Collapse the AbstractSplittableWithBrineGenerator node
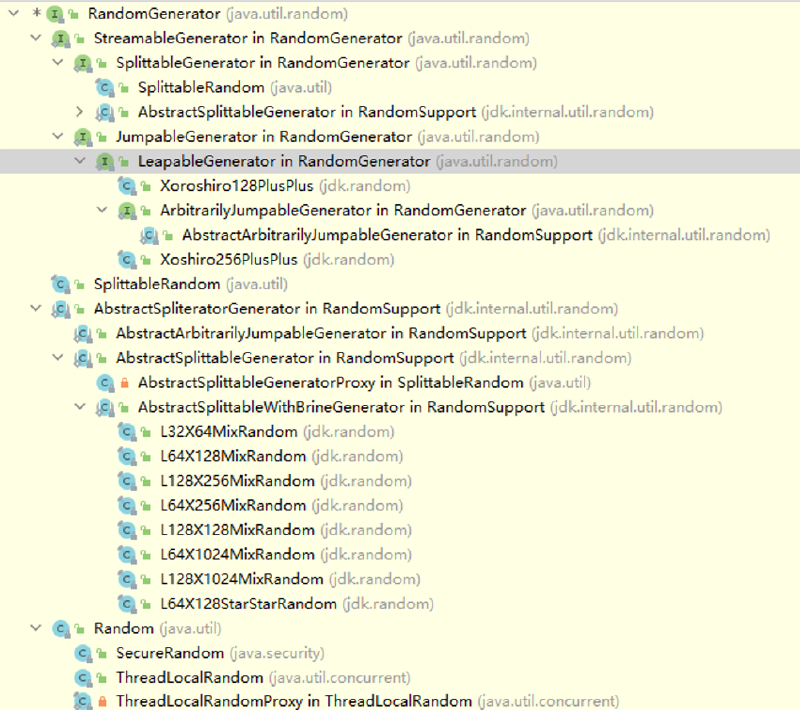Viewport: 800px width, 710px height. coord(80,408)
